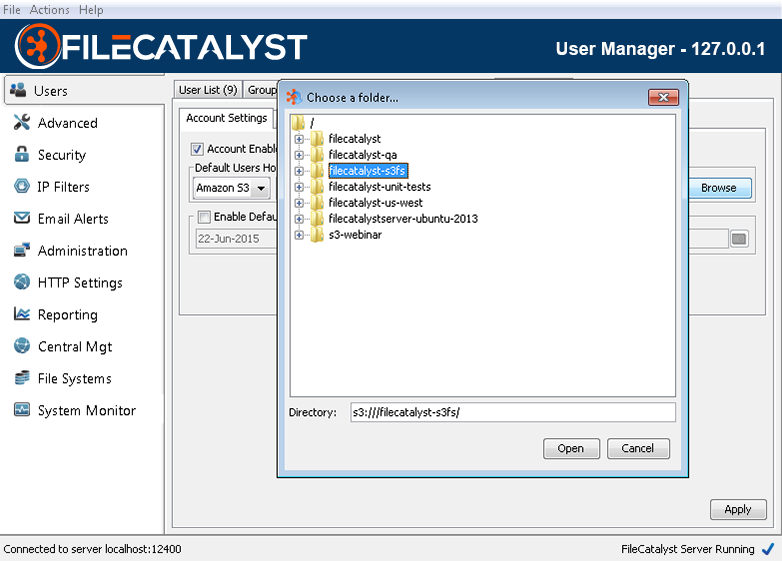Expand the s3-webinar folder node

(299, 235)
